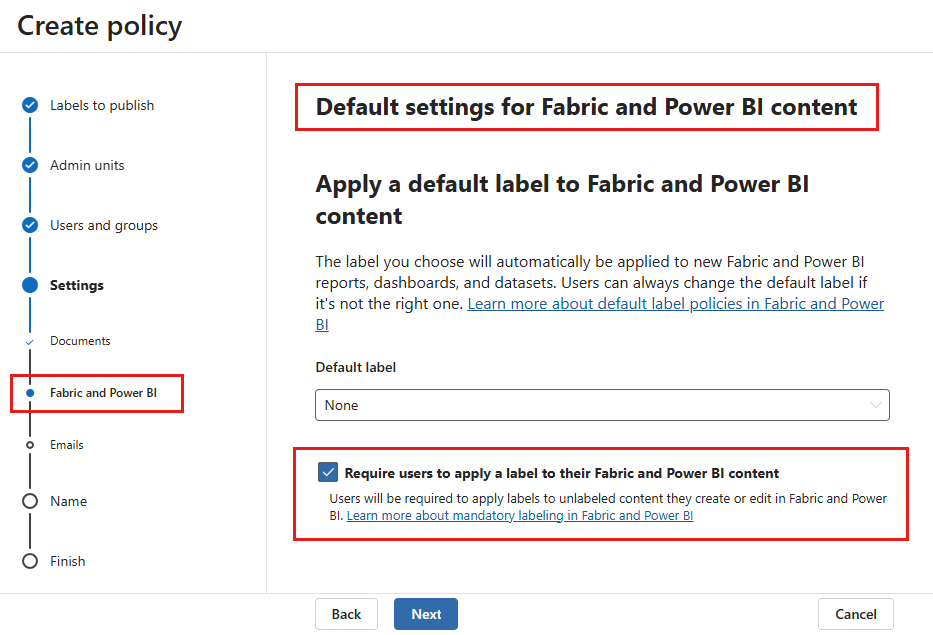Click the Emails substep circle marker
This screenshot has height=635, width=933.
coord(30,445)
